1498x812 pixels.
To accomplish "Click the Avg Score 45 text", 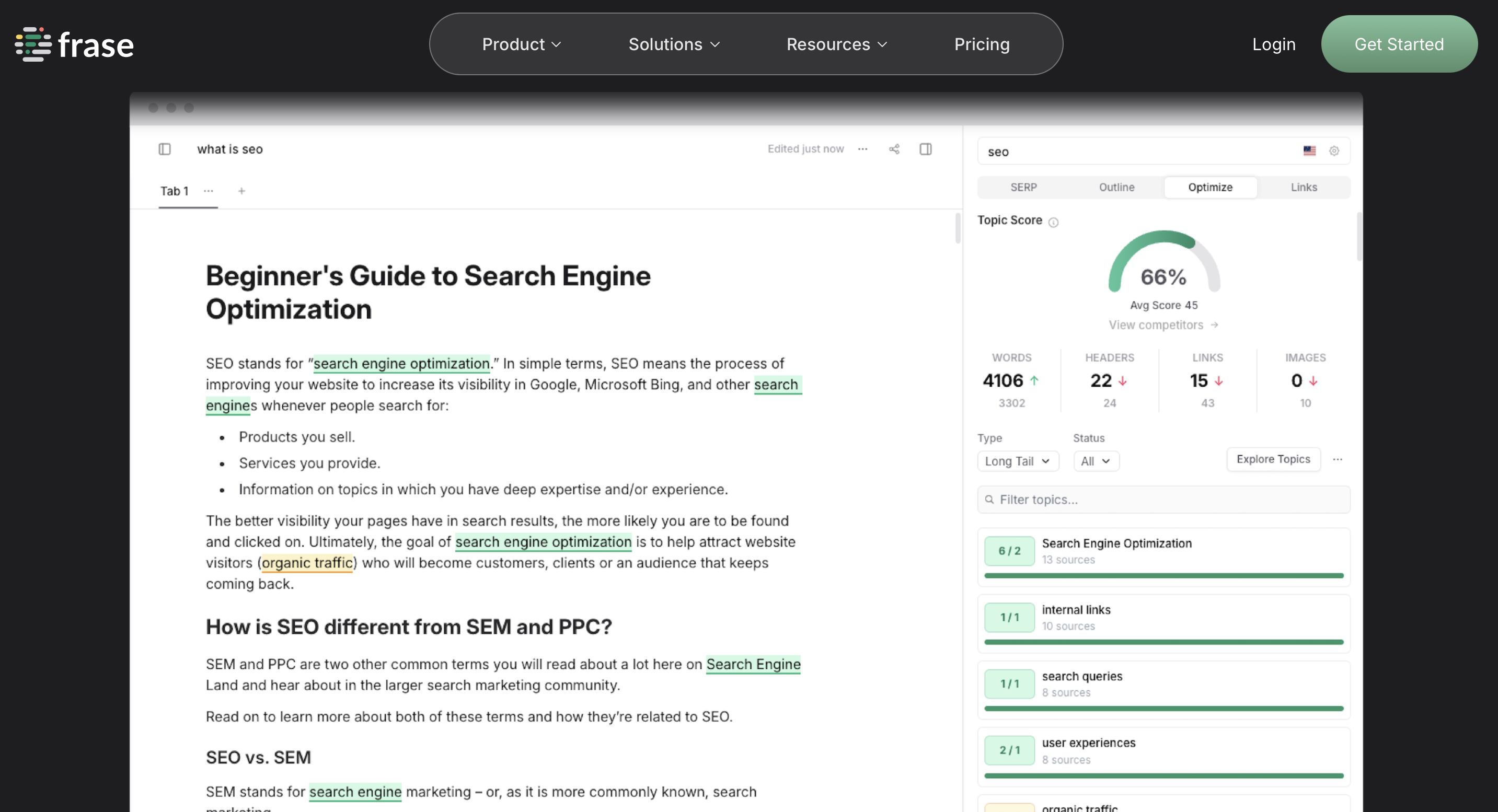I will pyautogui.click(x=1163, y=305).
